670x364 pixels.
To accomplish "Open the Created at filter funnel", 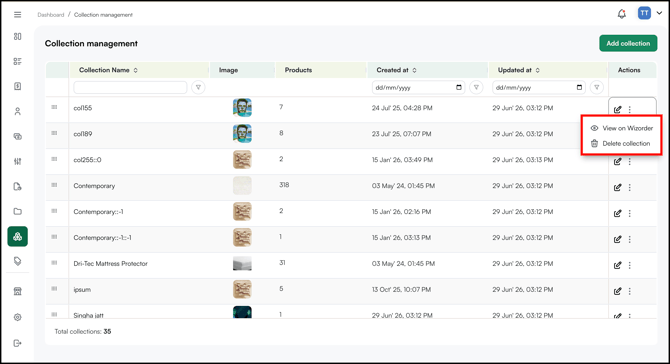I will point(476,88).
